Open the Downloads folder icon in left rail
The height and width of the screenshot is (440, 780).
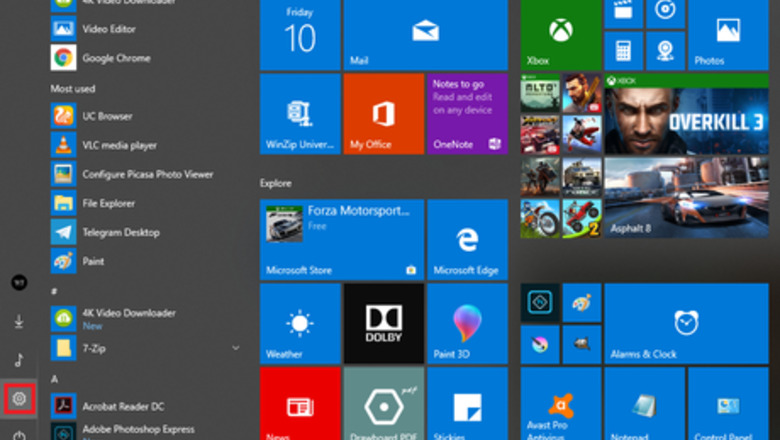(19, 322)
